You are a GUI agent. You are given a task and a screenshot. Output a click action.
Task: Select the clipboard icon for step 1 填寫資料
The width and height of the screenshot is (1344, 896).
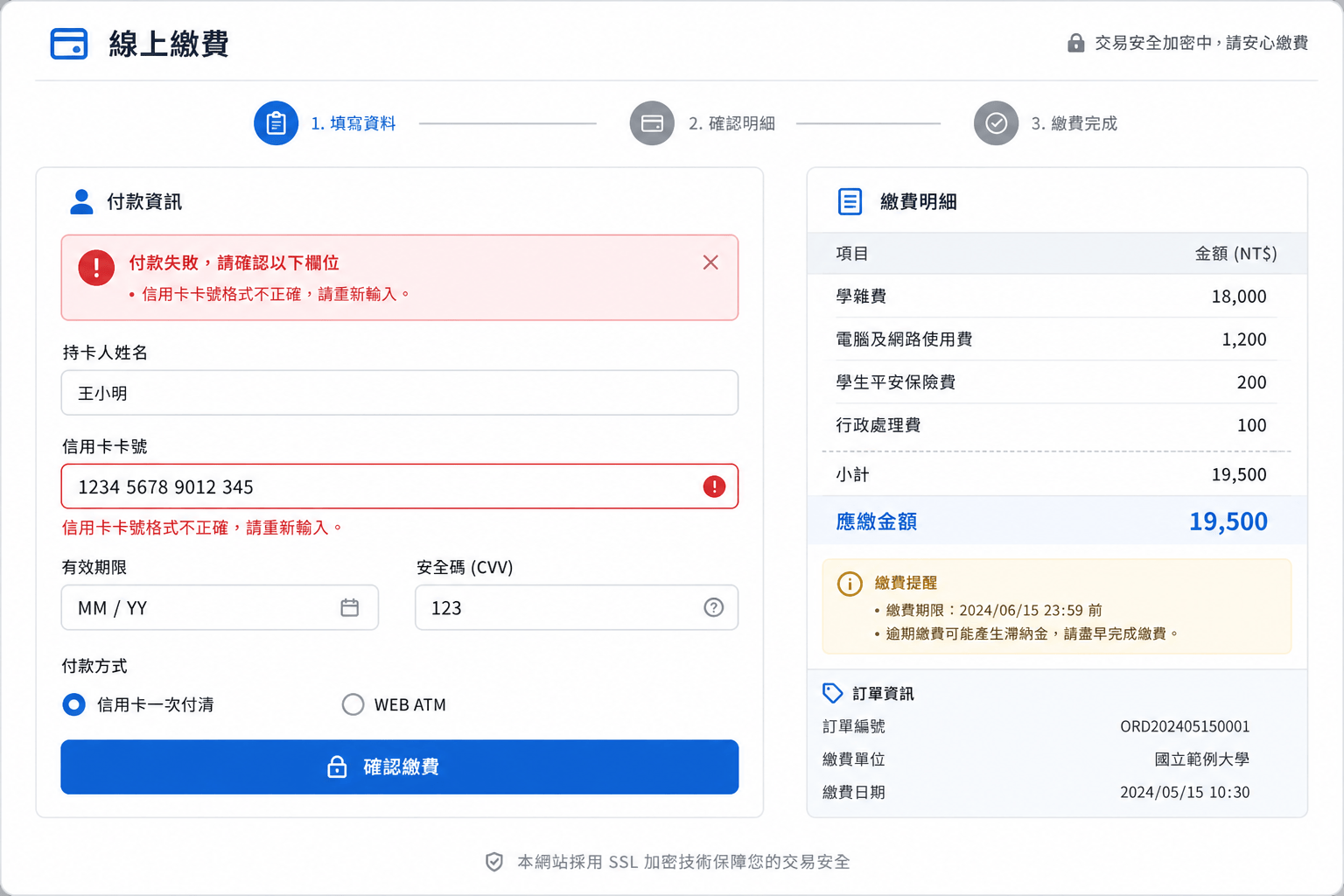click(276, 123)
